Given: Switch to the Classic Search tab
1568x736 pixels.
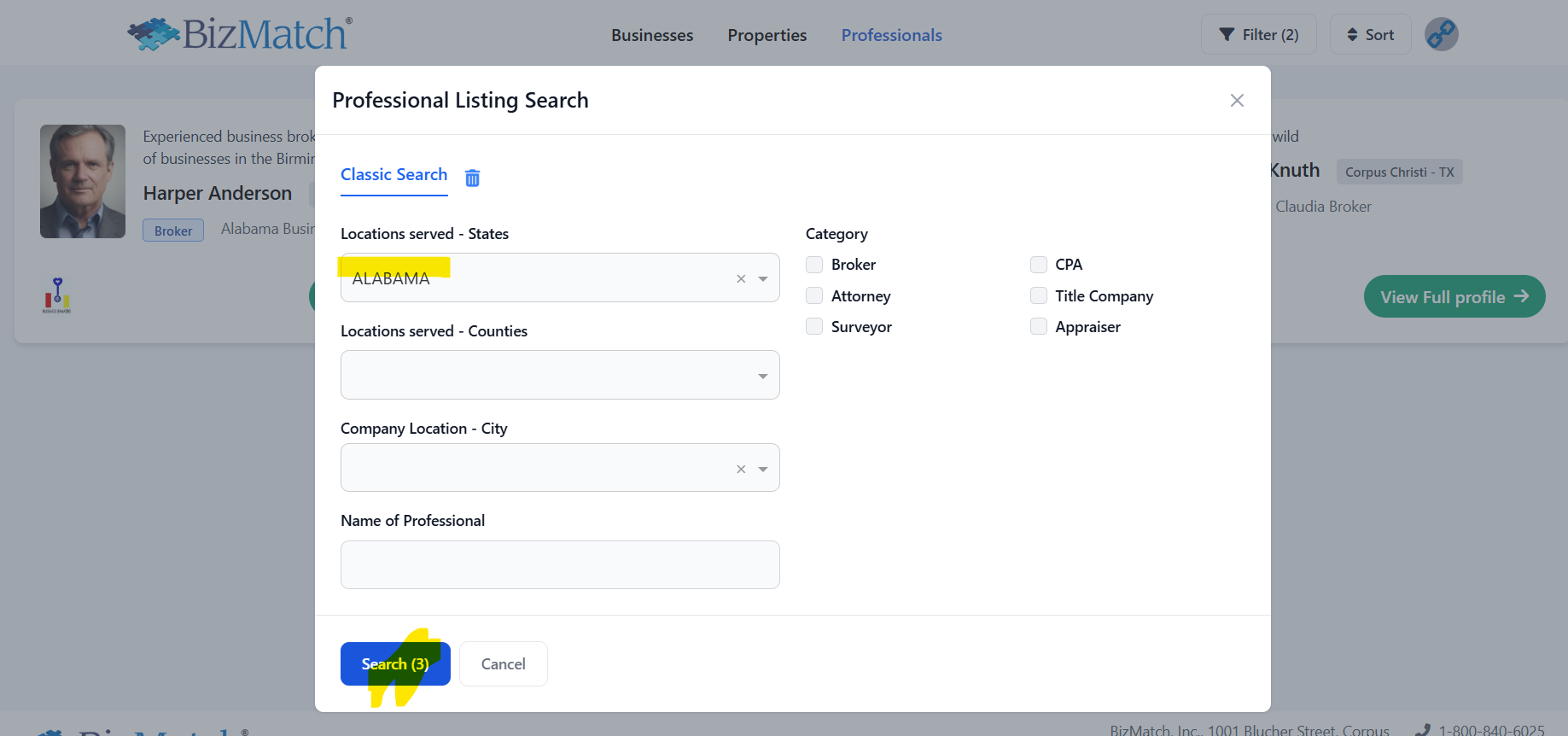Looking at the screenshot, I should click(x=393, y=175).
